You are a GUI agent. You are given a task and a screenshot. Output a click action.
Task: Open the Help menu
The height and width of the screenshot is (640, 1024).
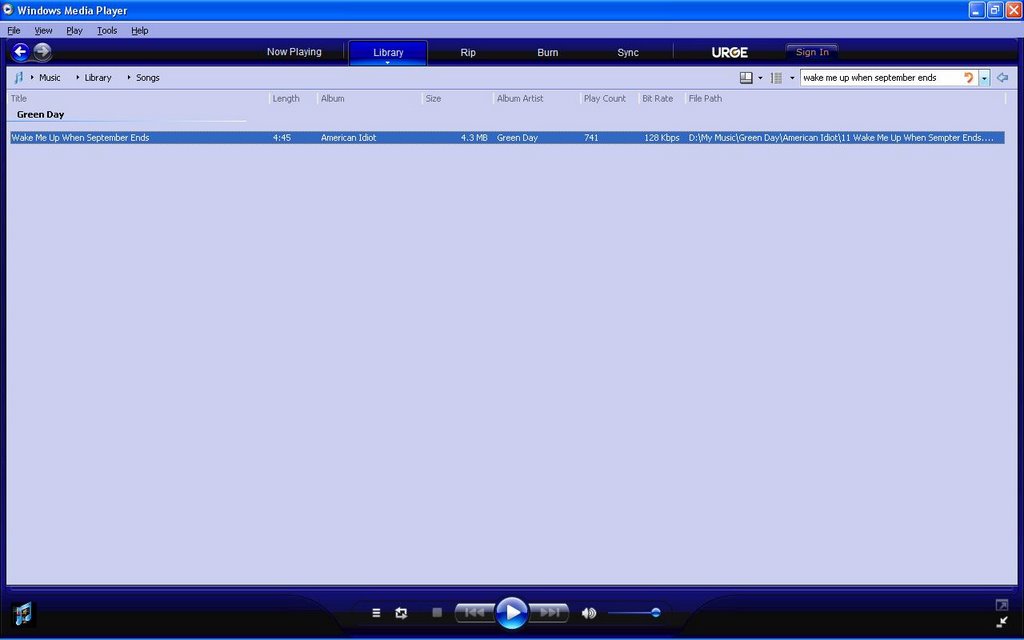coord(140,31)
